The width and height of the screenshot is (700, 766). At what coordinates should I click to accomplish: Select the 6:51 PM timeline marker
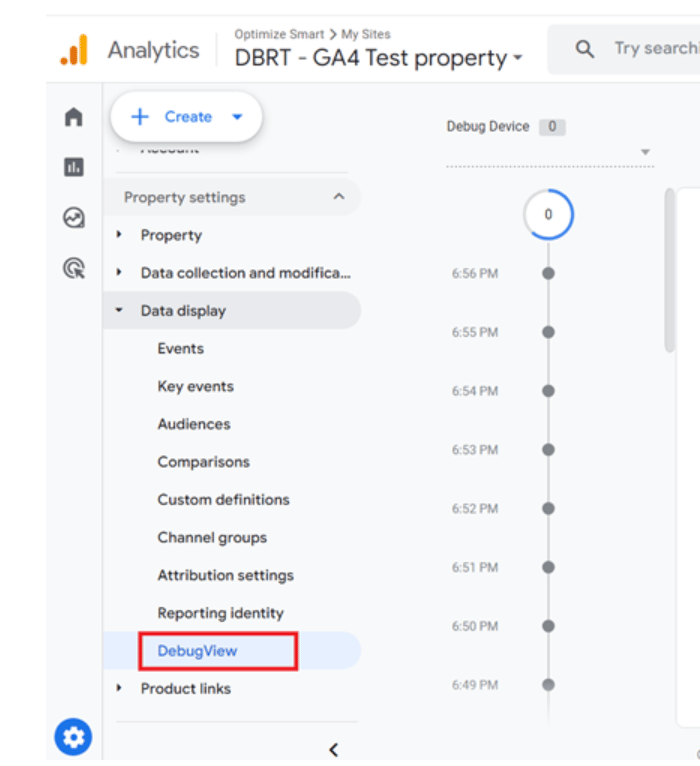(548, 567)
